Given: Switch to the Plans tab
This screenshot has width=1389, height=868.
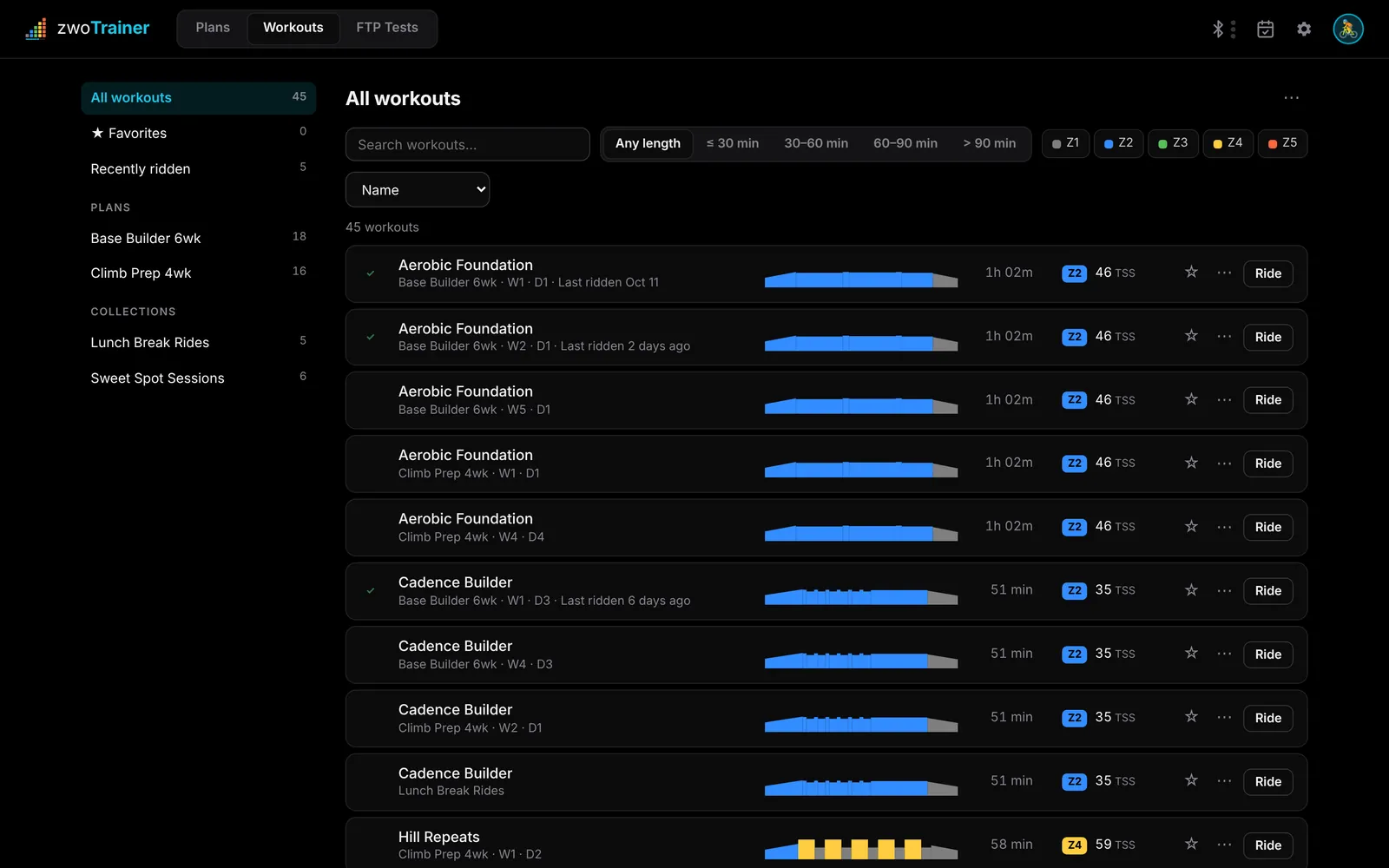Looking at the screenshot, I should tap(213, 28).
